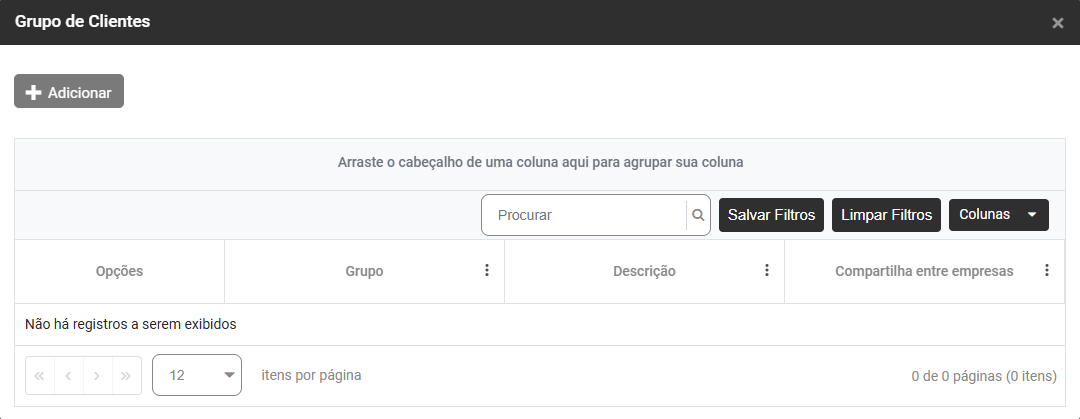Open the Grupo column options menu
This screenshot has width=1080, height=419.
click(487, 271)
